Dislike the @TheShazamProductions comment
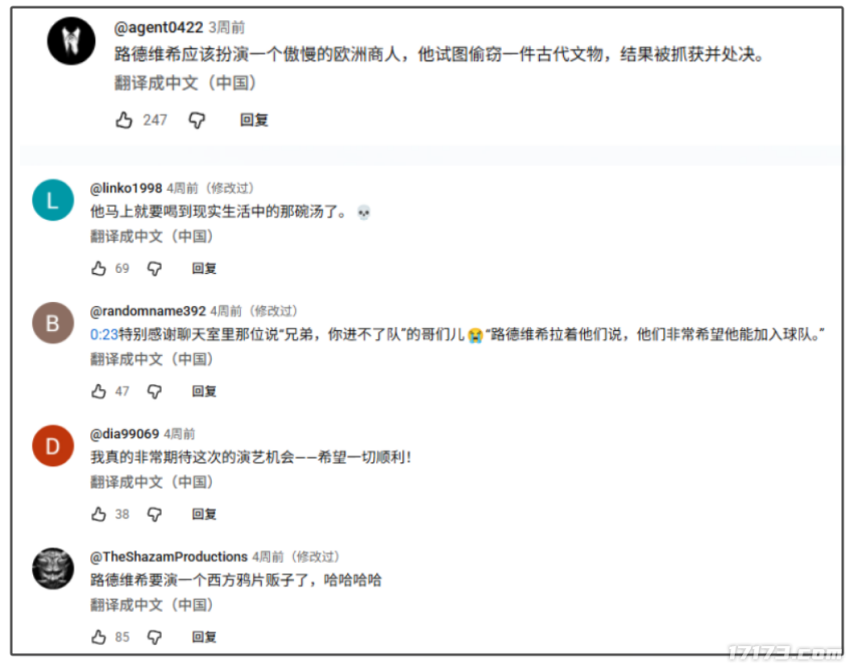854x670 pixels. click(155, 637)
